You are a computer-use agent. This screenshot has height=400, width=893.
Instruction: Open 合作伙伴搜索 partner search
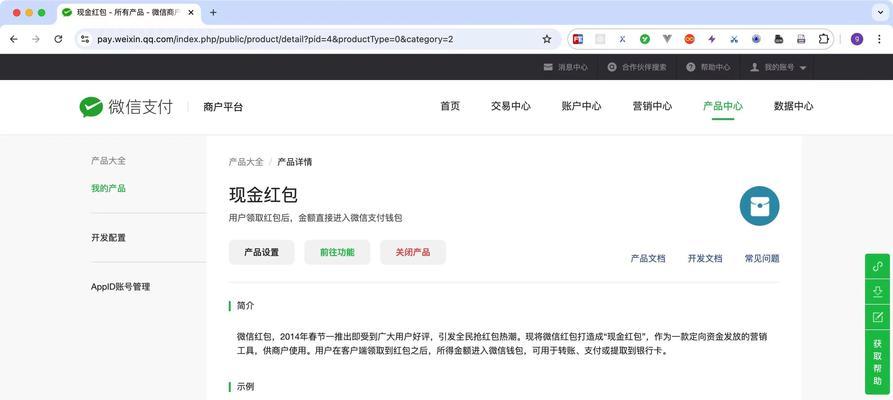[x=637, y=67]
